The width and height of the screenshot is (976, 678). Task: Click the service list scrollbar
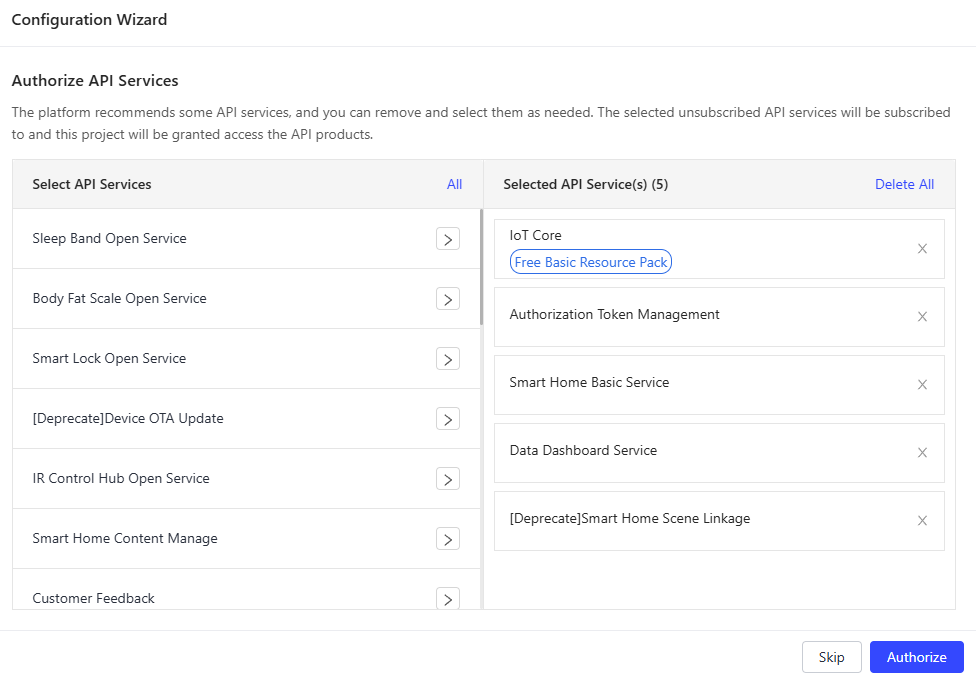tap(481, 267)
